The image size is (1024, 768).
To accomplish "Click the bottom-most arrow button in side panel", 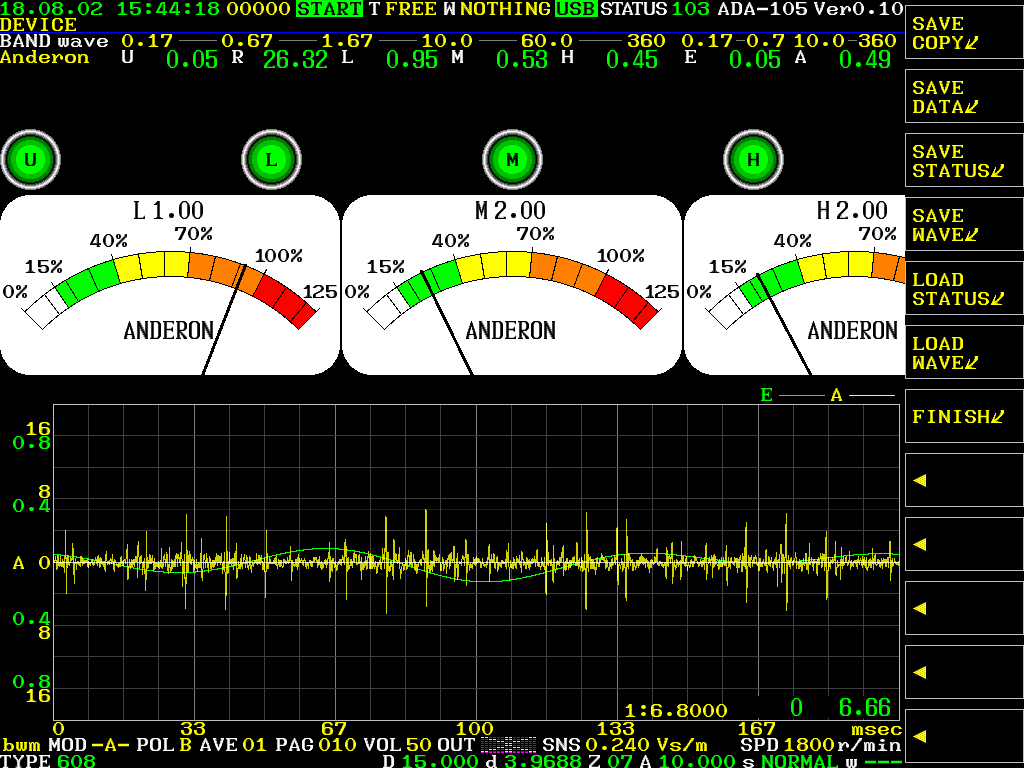I will [964, 736].
